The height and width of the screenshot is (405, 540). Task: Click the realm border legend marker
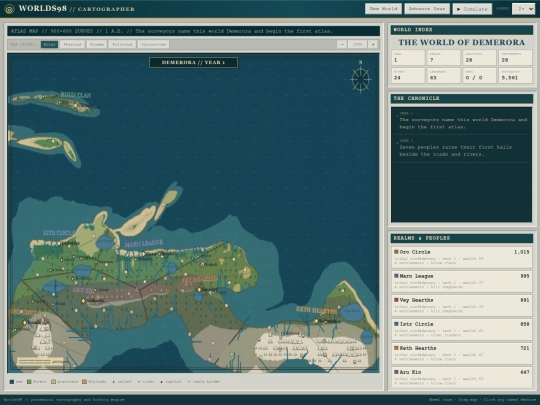[x=188, y=382]
